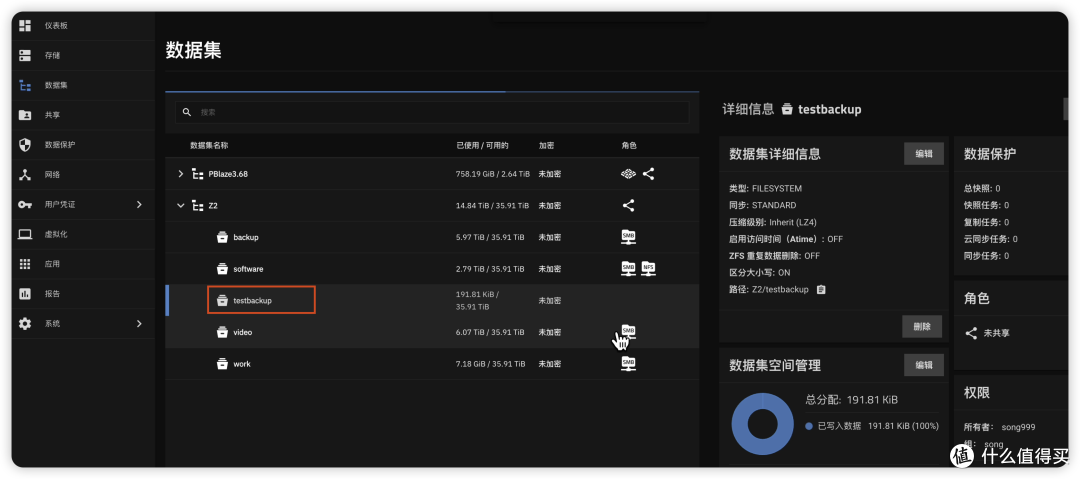Screen dimensions: 1080x479
Task: Open the 仪表板 dashboard icon in sidebar
Action: pos(25,26)
